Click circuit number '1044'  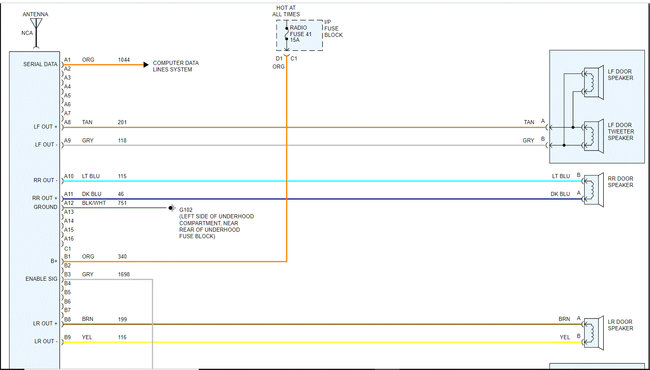click(x=124, y=60)
